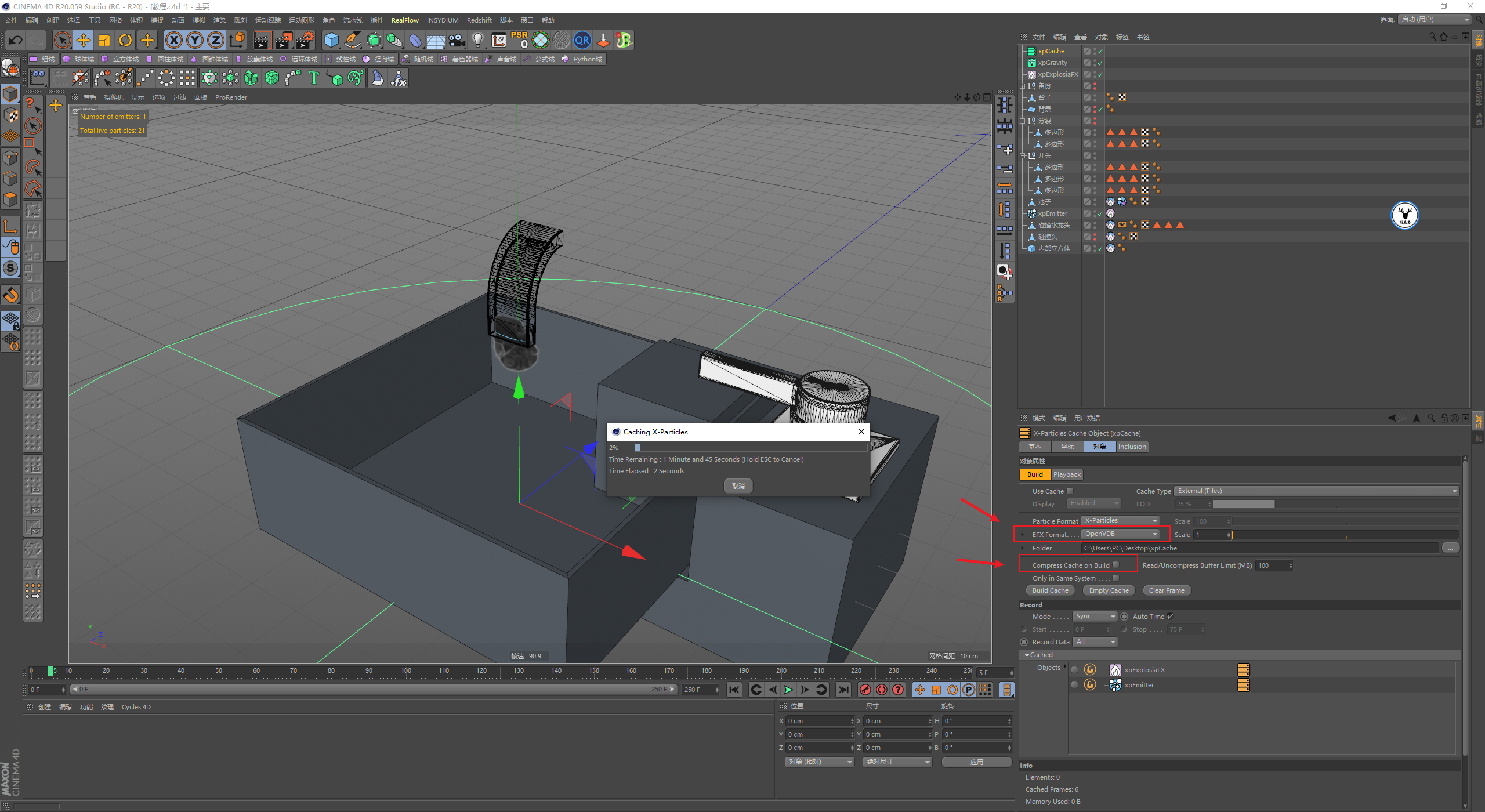Click the Empty Cache button
1485x812 pixels.
click(x=1109, y=590)
